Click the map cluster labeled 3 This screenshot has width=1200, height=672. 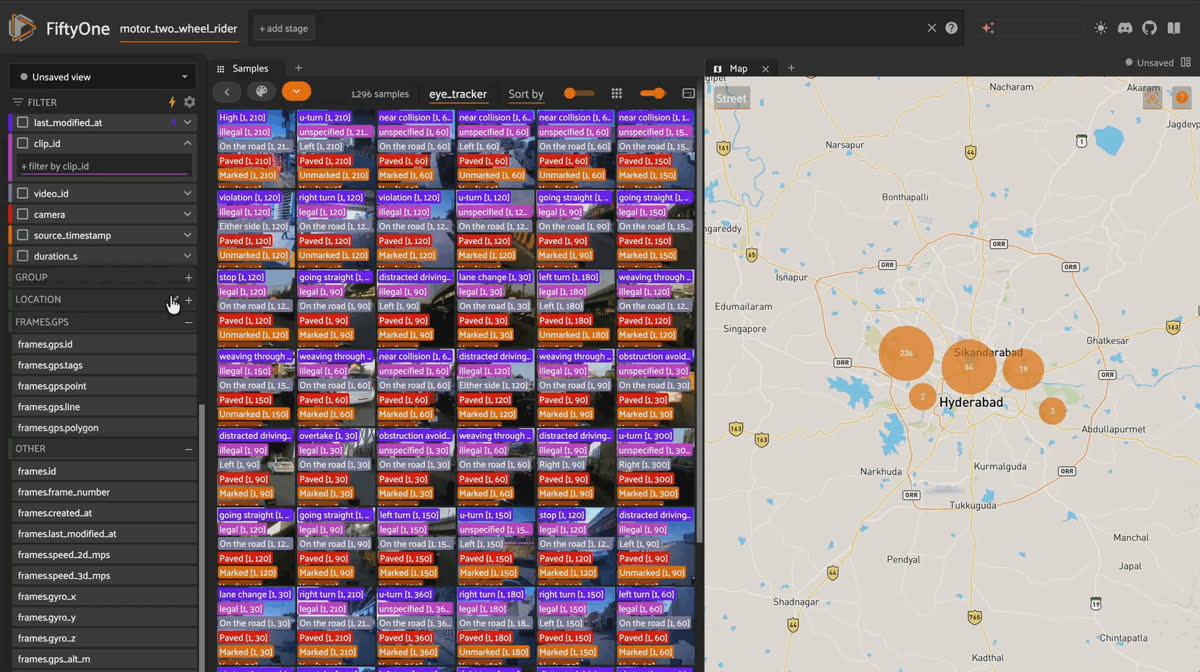[1052, 411]
